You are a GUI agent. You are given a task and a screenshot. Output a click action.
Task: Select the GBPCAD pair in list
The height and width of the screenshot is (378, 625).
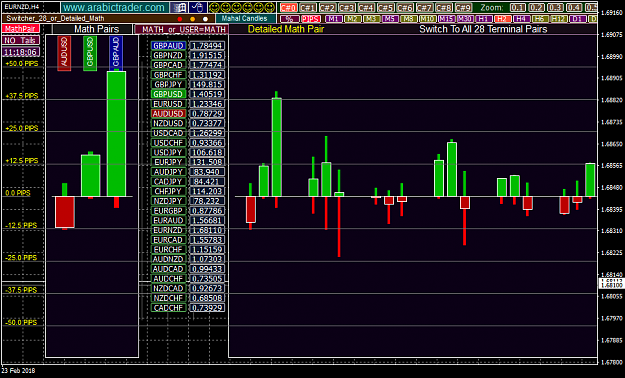point(168,65)
